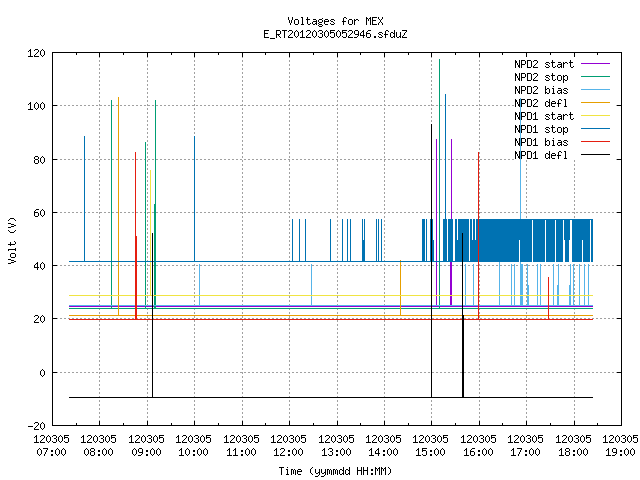Click the purple NPD2 start legend line sample
This screenshot has width=640, height=480.
click(x=596, y=64)
